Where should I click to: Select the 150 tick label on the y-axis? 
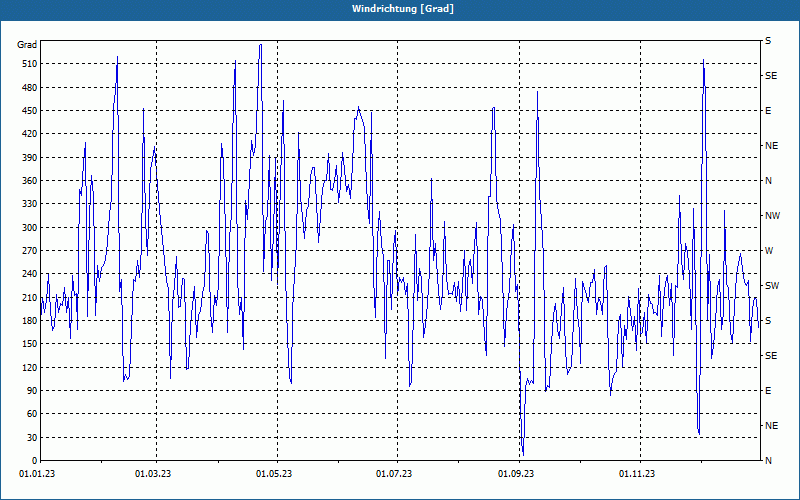30,344
